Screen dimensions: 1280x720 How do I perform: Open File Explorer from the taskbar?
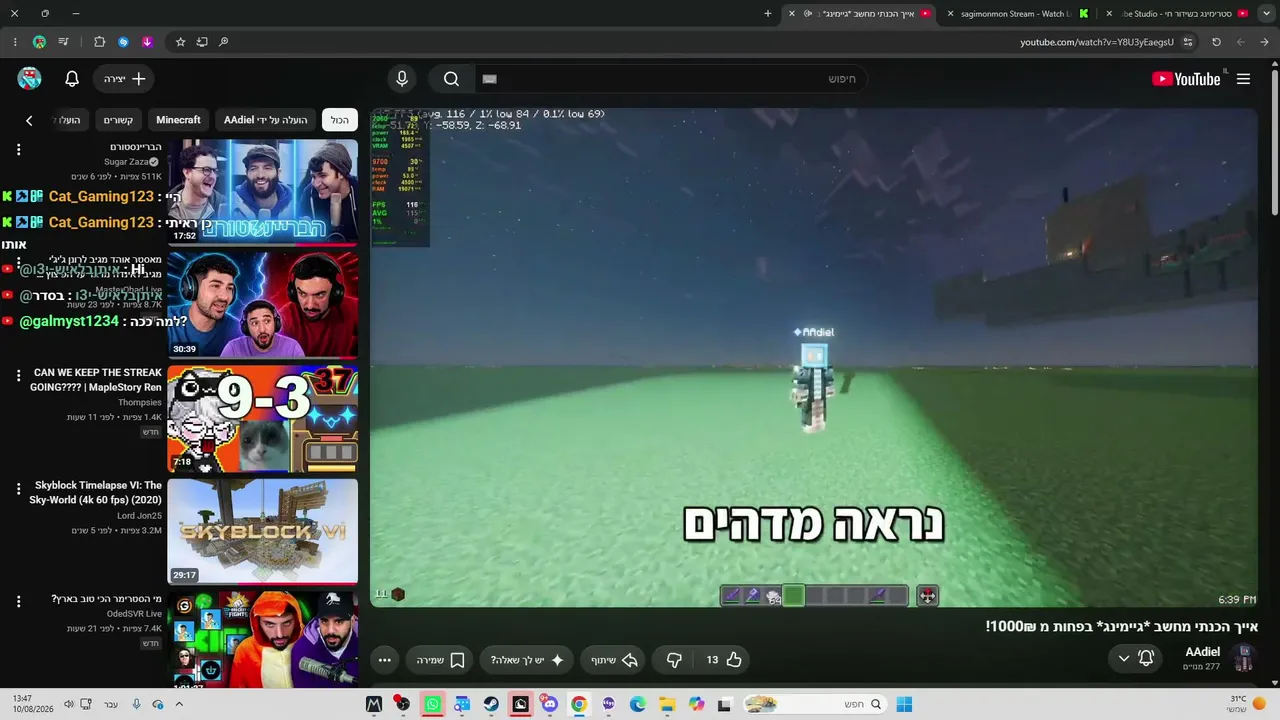pyautogui.click(x=667, y=704)
